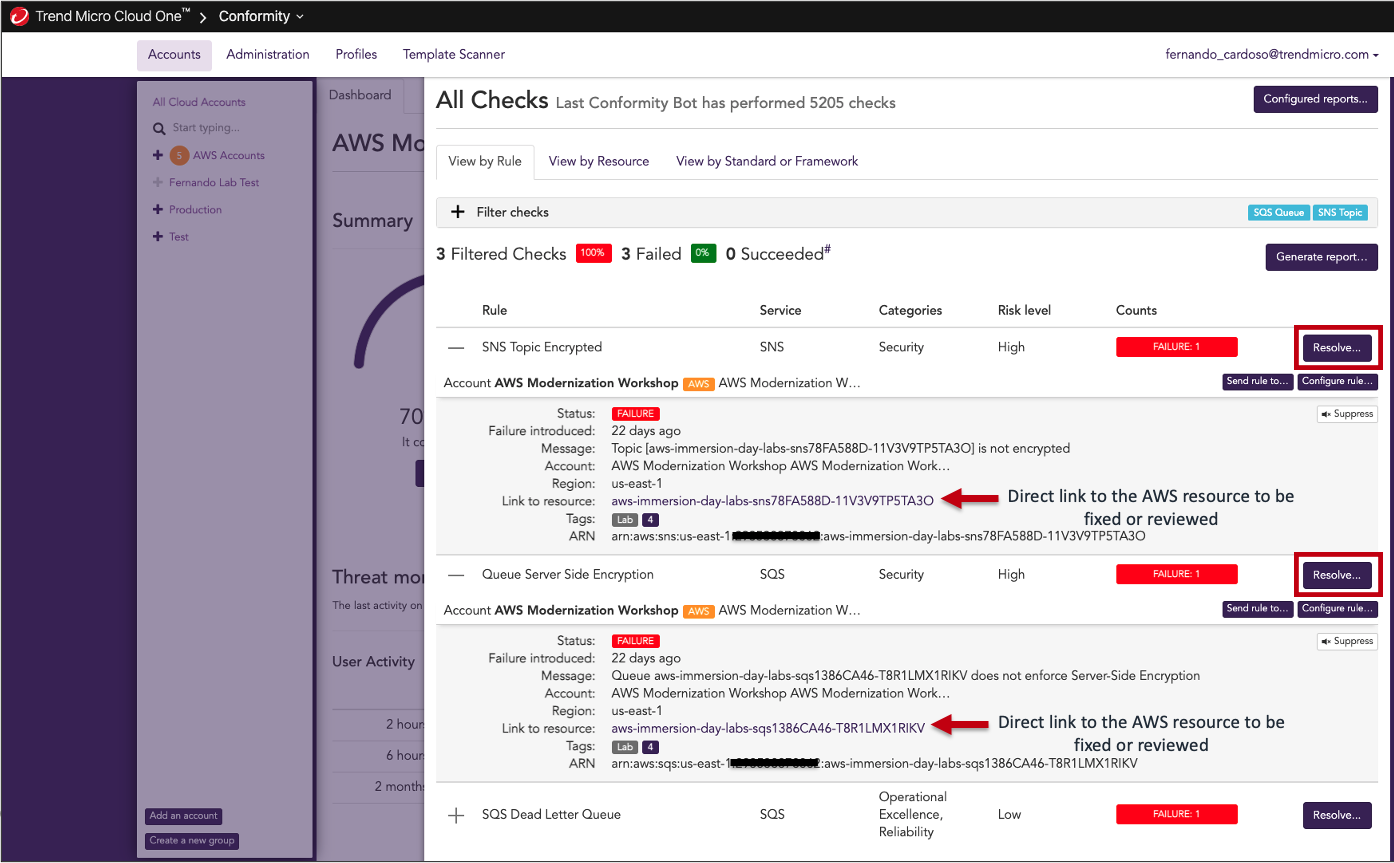Collapse the Queue Server Side Encryption rule
This screenshot has height=863, width=1394.
pos(456,575)
